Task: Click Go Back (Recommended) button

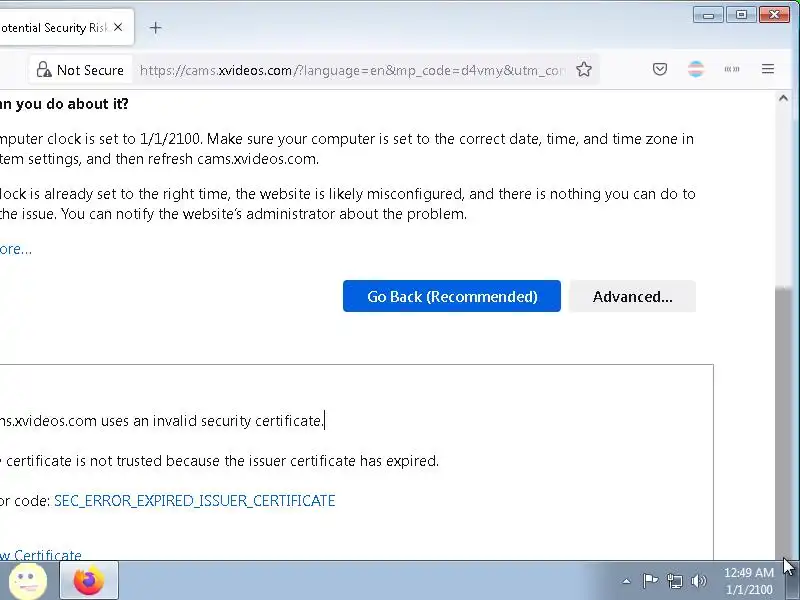Action: coord(452,296)
